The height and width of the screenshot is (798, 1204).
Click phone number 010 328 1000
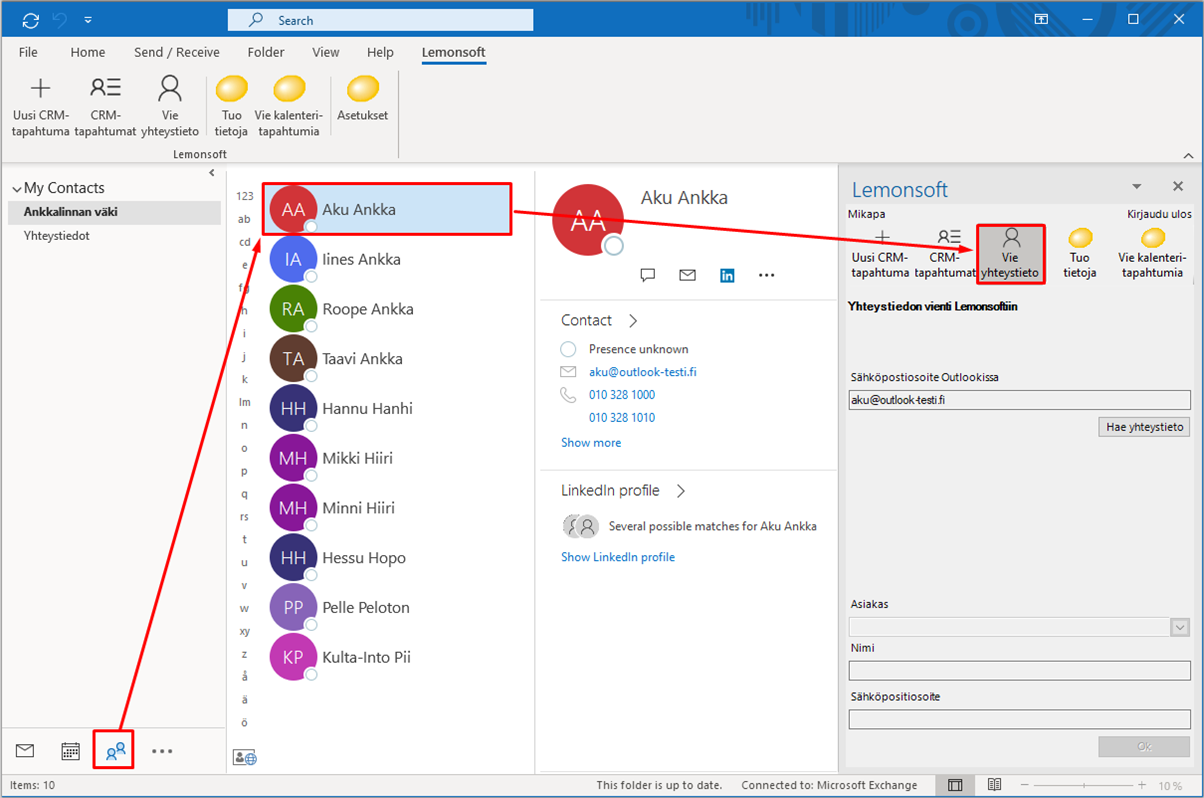(x=622, y=395)
